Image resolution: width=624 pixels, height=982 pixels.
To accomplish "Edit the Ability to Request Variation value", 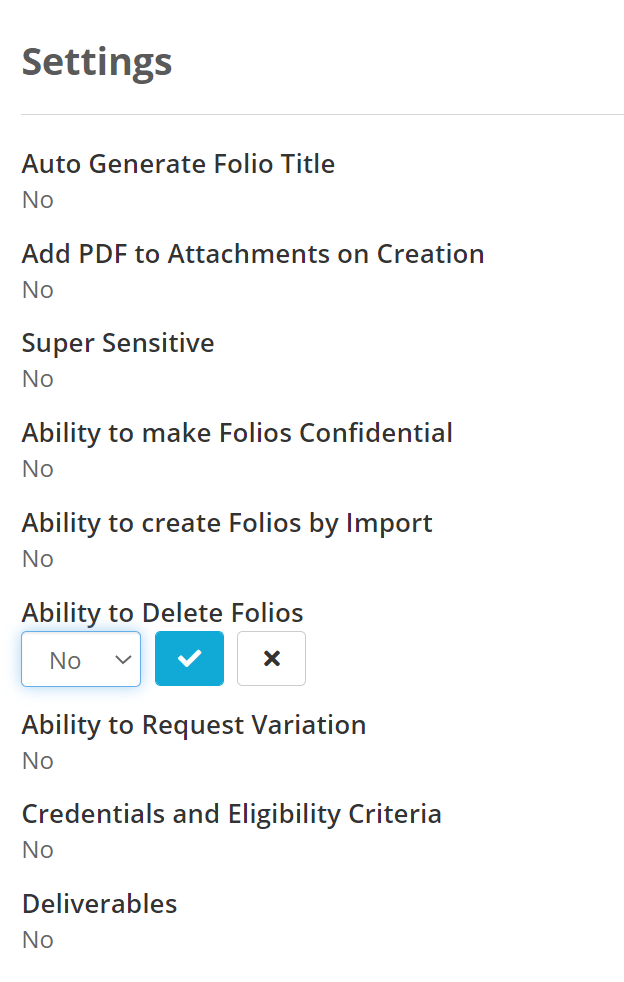I will (x=38, y=761).
